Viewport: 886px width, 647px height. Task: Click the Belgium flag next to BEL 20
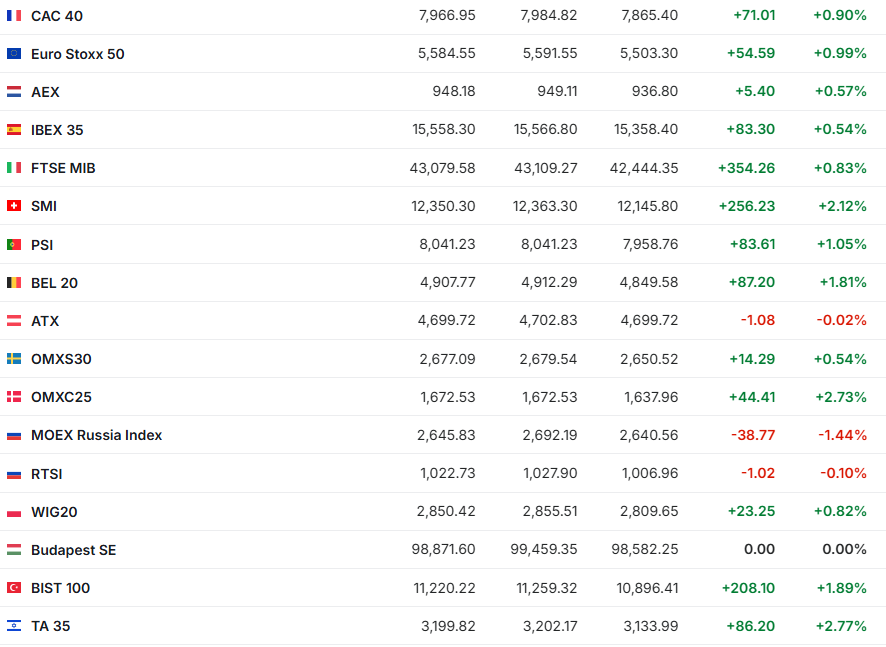tap(14, 283)
